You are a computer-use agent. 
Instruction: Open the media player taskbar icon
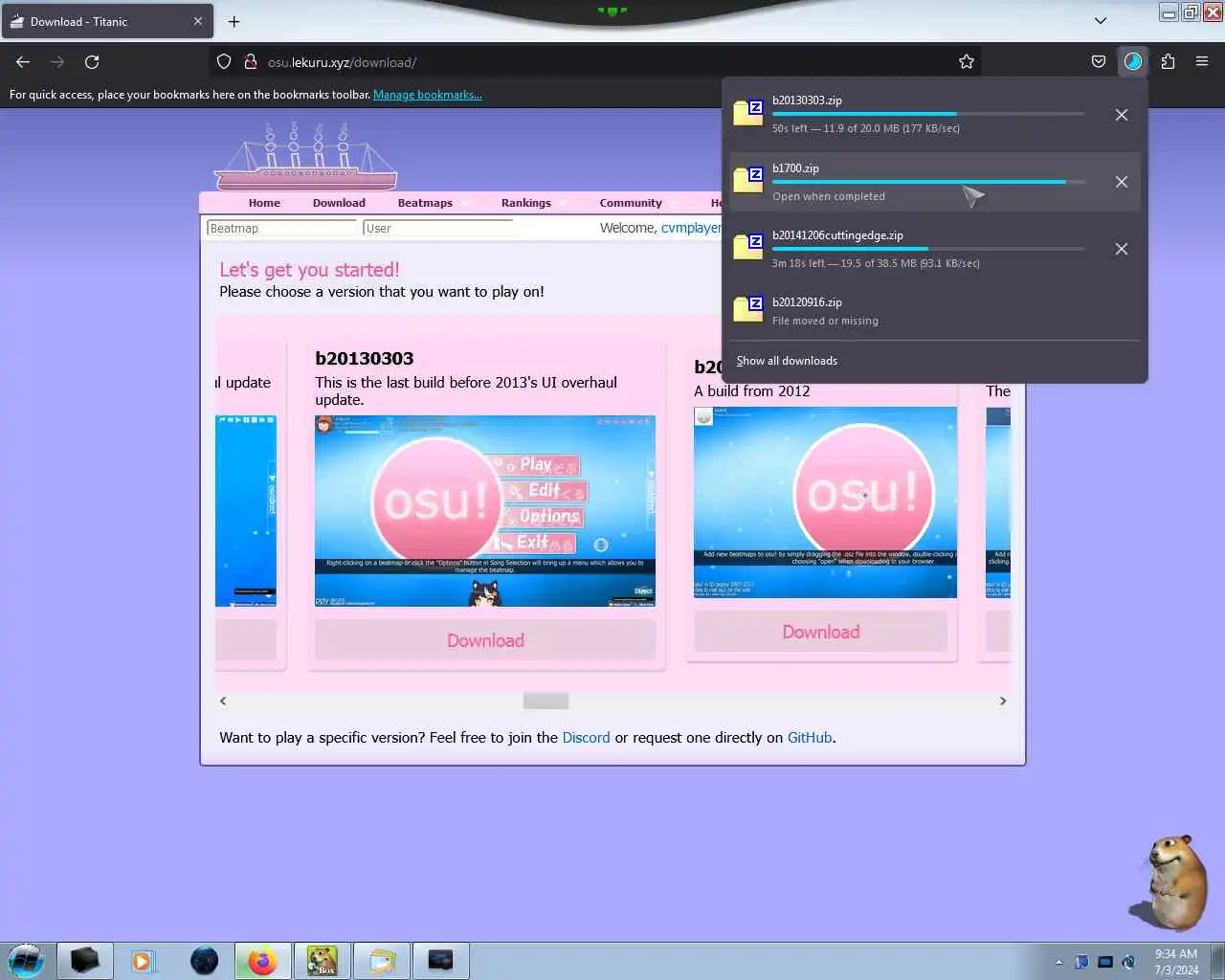coord(144,961)
